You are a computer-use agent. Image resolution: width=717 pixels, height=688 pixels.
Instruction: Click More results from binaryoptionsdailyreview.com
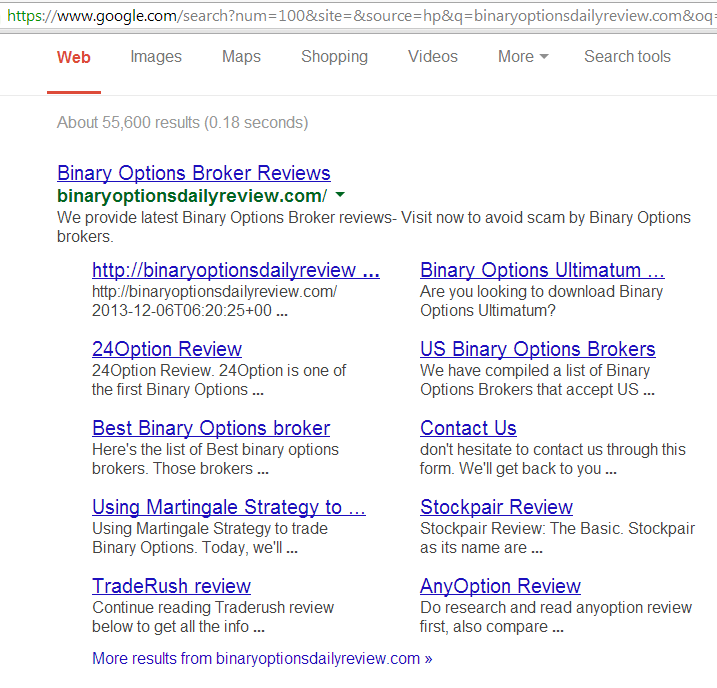coord(262,659)
